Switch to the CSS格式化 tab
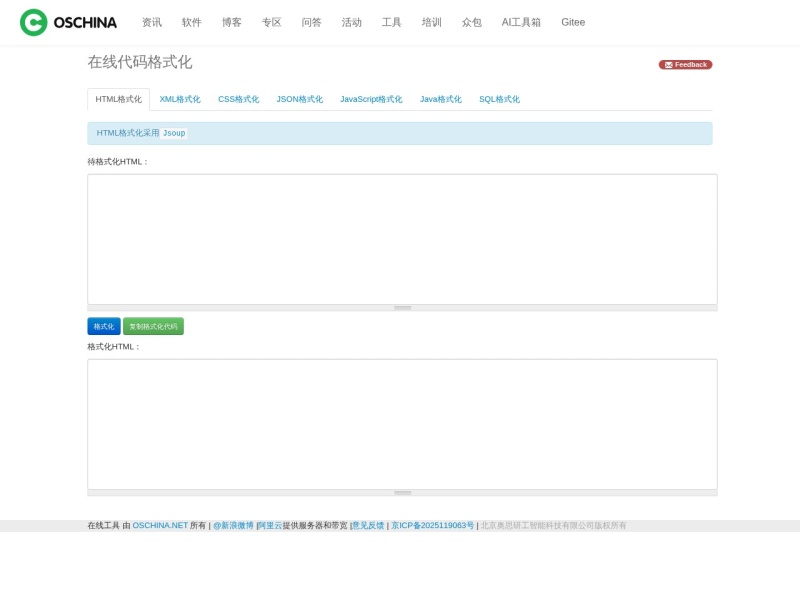Viewport: 800px width, 600px height. [x=238, y=99]
